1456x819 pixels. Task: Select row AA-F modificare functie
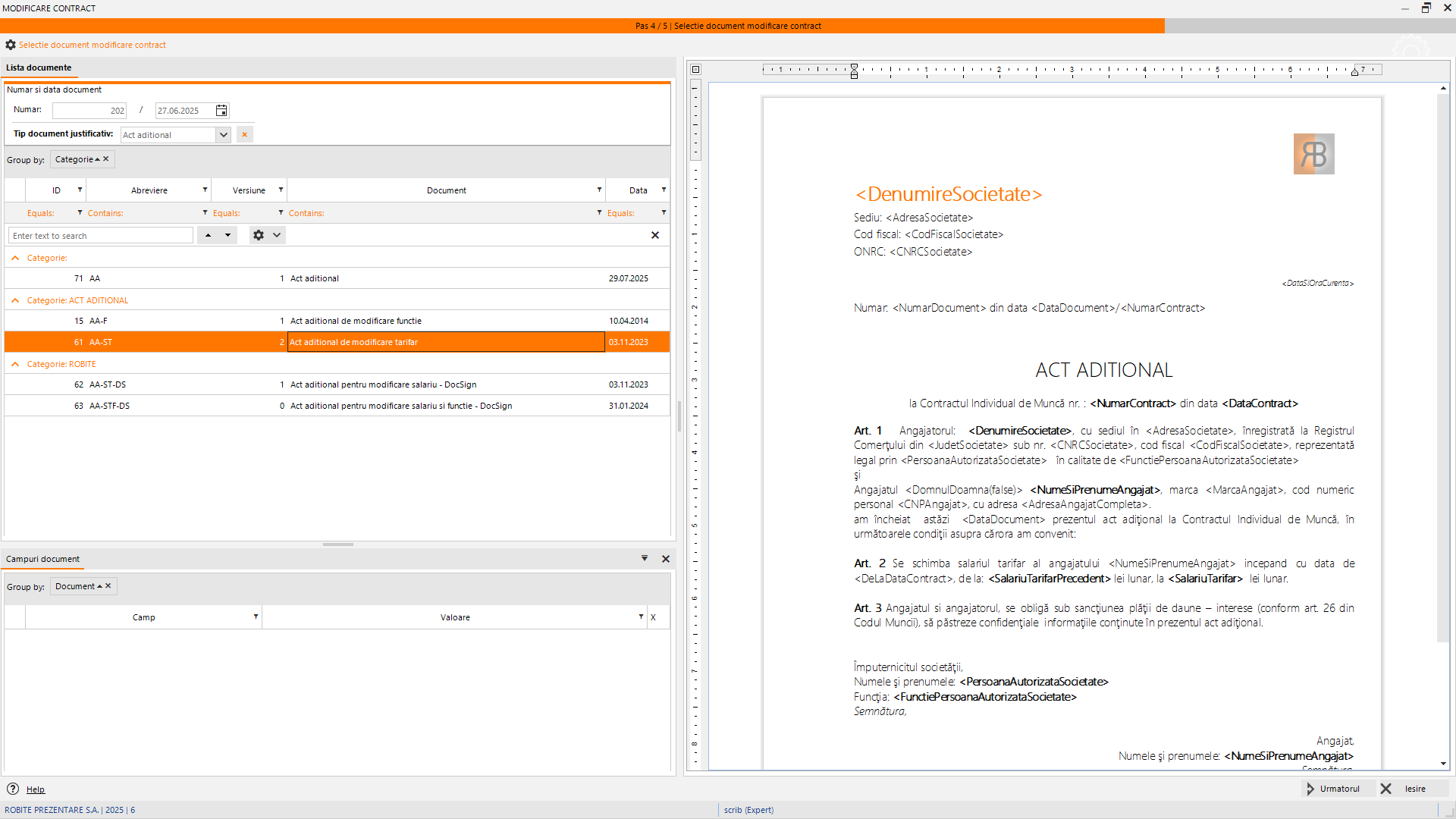tap(337, 321)
